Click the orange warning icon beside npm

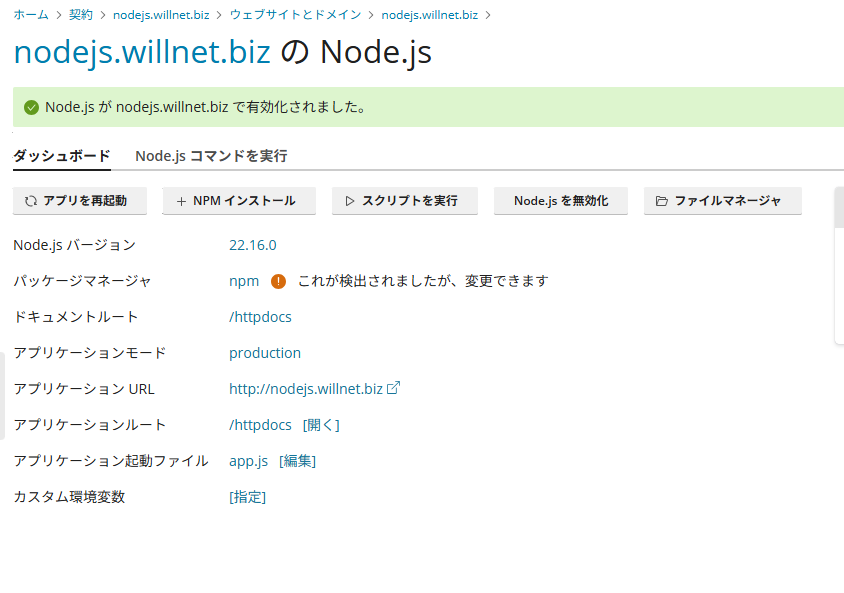(x=278, y=281)
